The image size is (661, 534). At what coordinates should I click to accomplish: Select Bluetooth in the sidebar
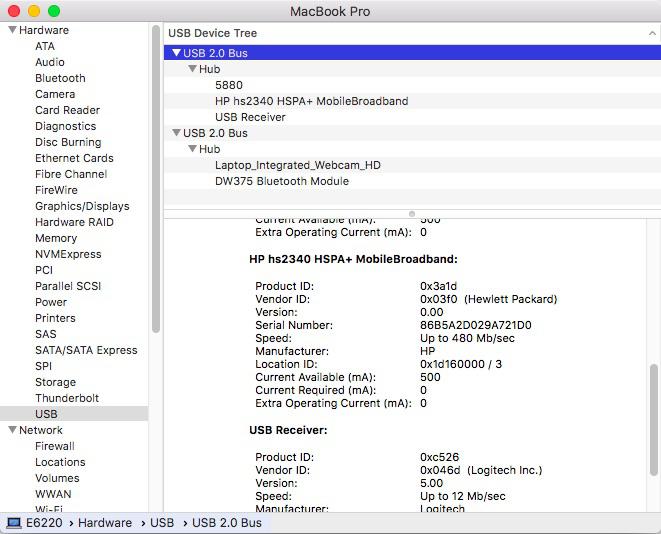pyautogui.click(x=60, y=78)
